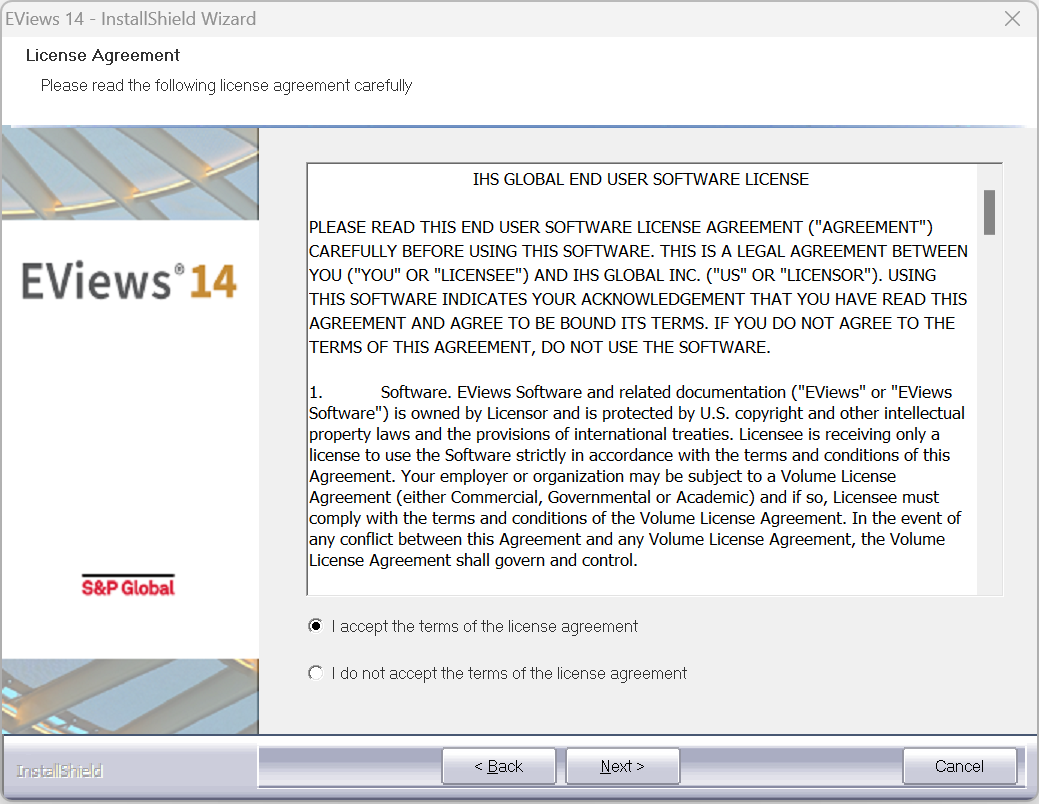This screenshot has width=1039, height=804.
Task: Click the license heading 'IHS GLOBAL END USER SOFTWARE LICENSE'
Action: 641,180
